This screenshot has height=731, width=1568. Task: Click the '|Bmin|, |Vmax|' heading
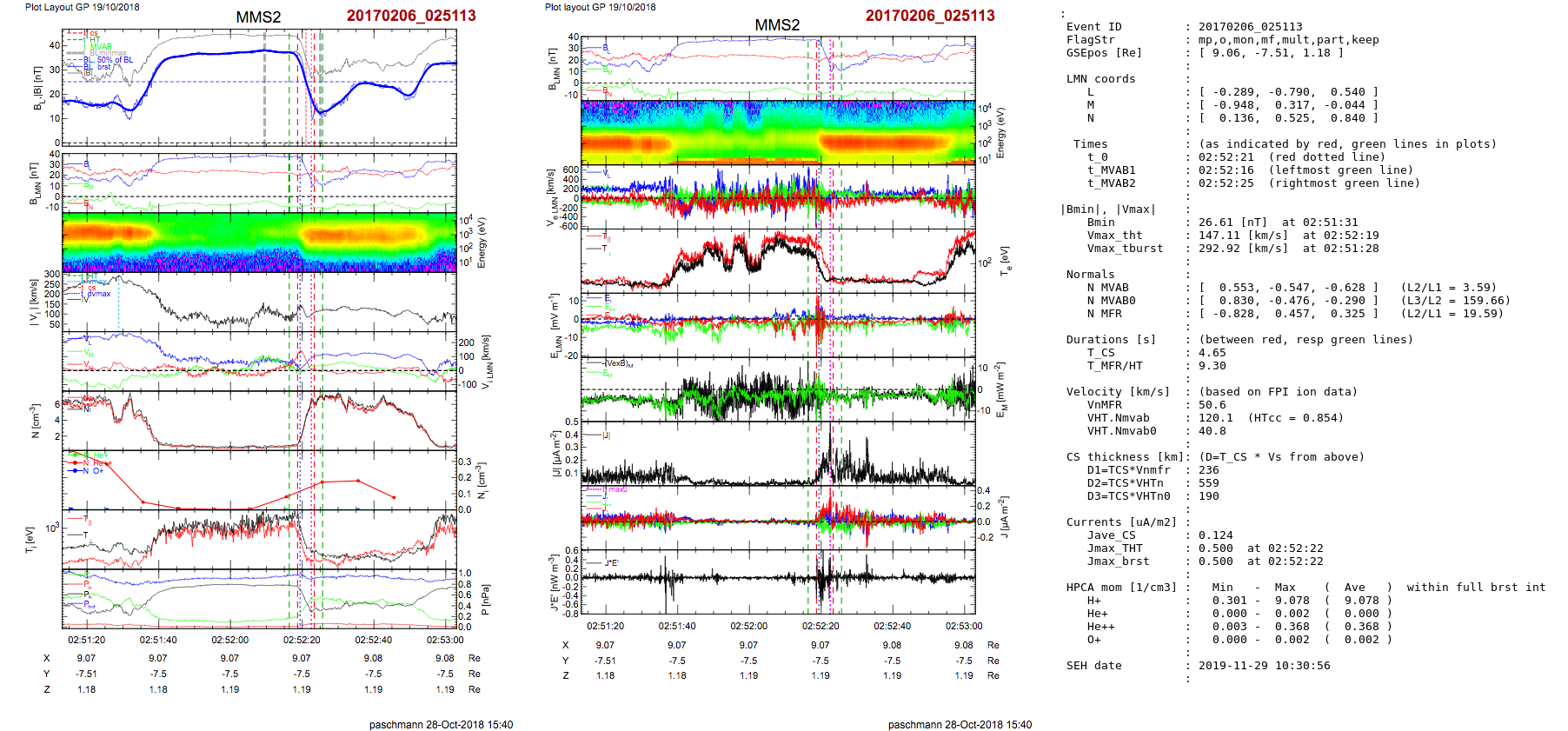(1107, 209)
